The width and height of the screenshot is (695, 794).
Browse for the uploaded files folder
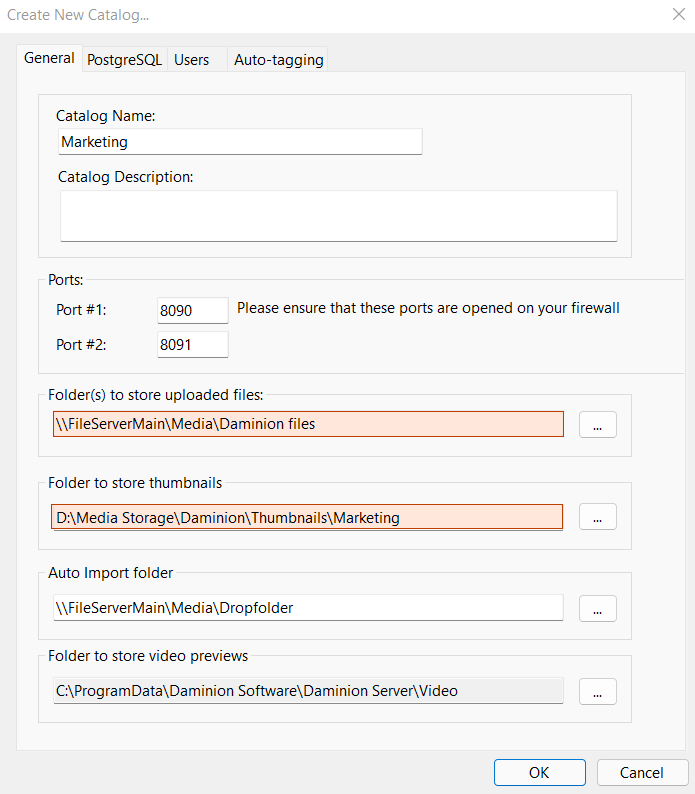(x=597, y=425)
